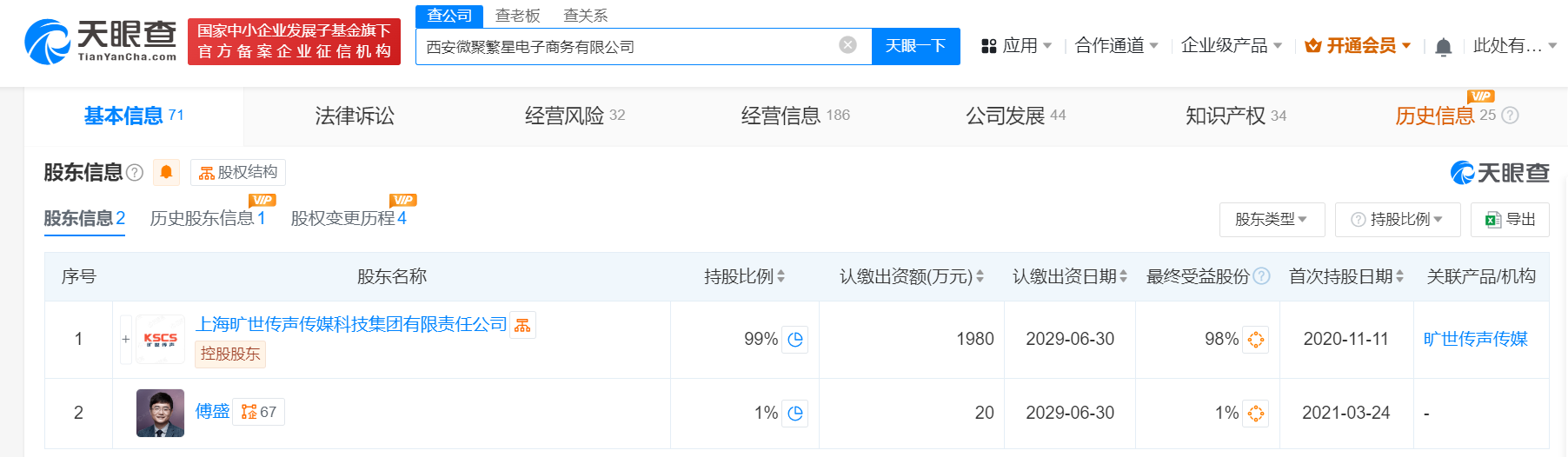The width and height of the screenshot is (1568, 457).
Task: Select the 知识产权 tab
Action: click(1236, 116)
